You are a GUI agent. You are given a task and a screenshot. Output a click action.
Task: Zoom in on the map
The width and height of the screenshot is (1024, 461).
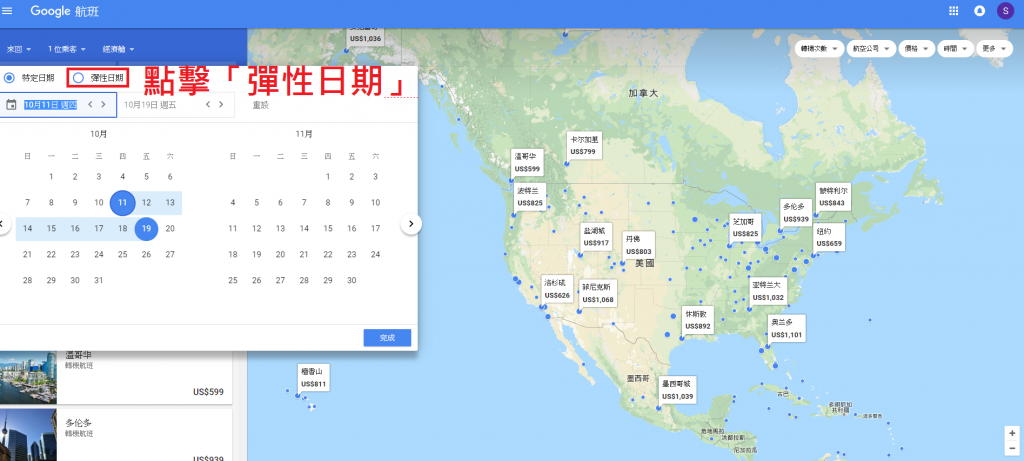[x=1012, y=434]
